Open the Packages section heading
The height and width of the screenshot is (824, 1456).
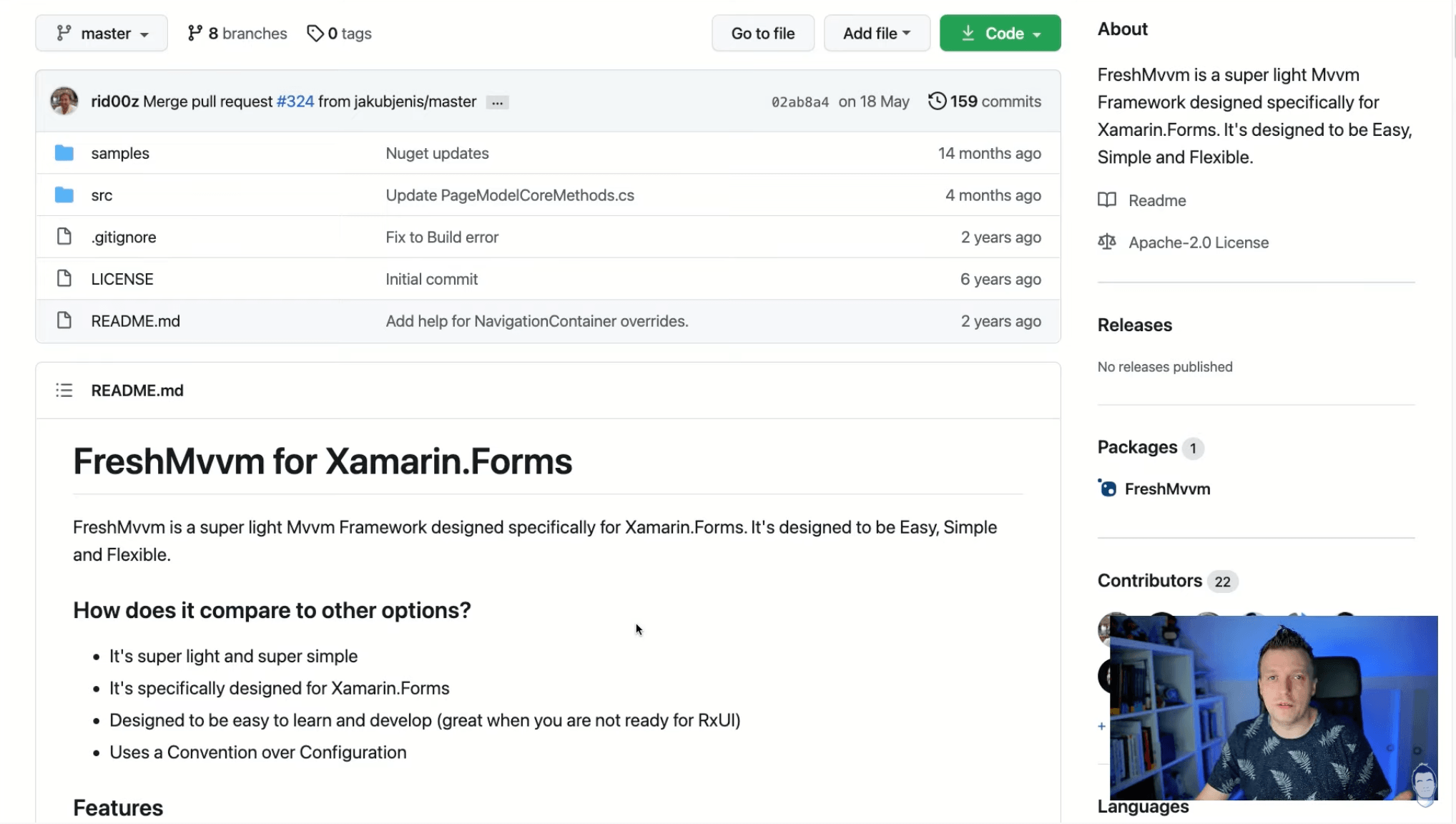[x=1137, y=447]
